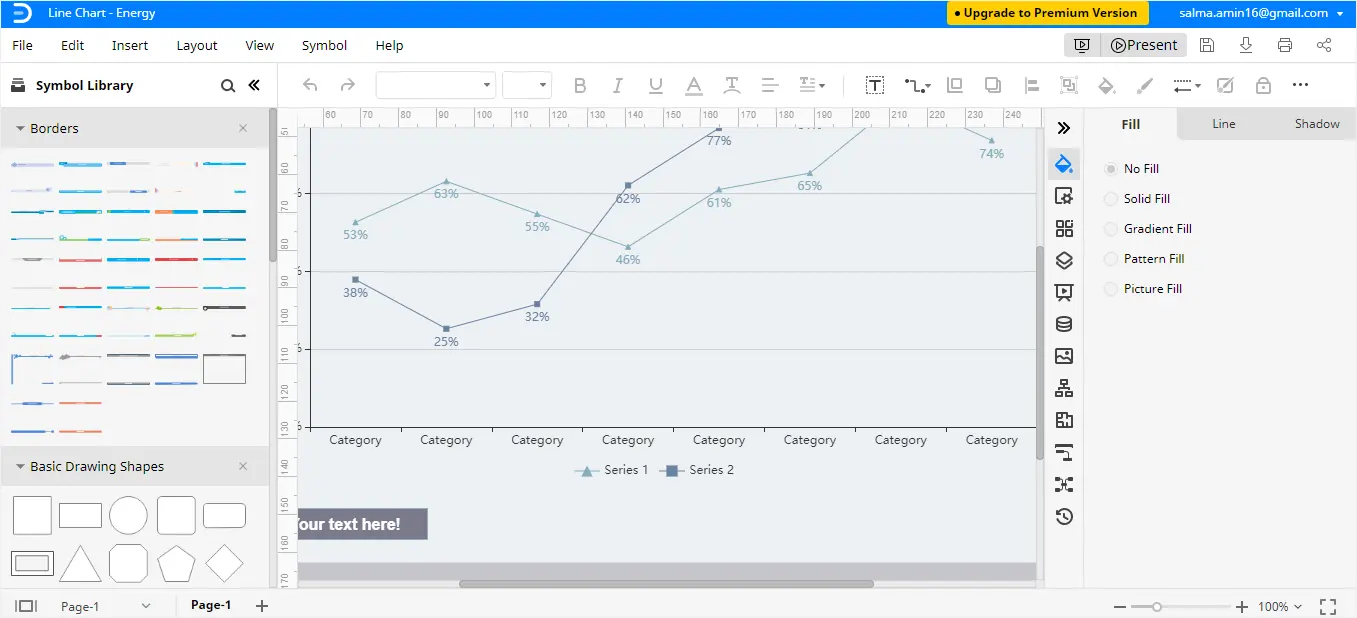Switch to the Shadow tab
This screenshot has height=618, width=1357.
(1316, 124)
